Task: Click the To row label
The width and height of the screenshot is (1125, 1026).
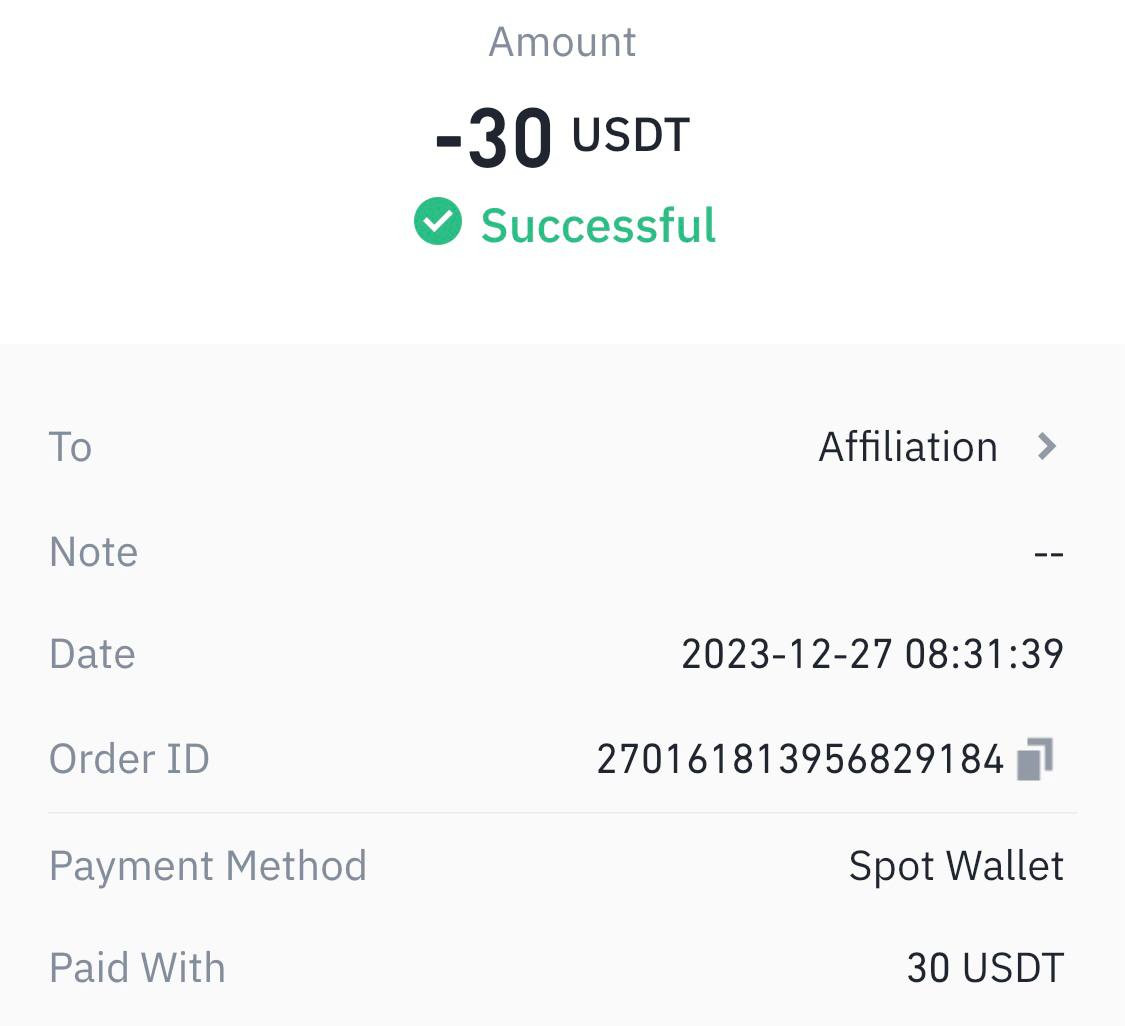Action: coord(70,447)
